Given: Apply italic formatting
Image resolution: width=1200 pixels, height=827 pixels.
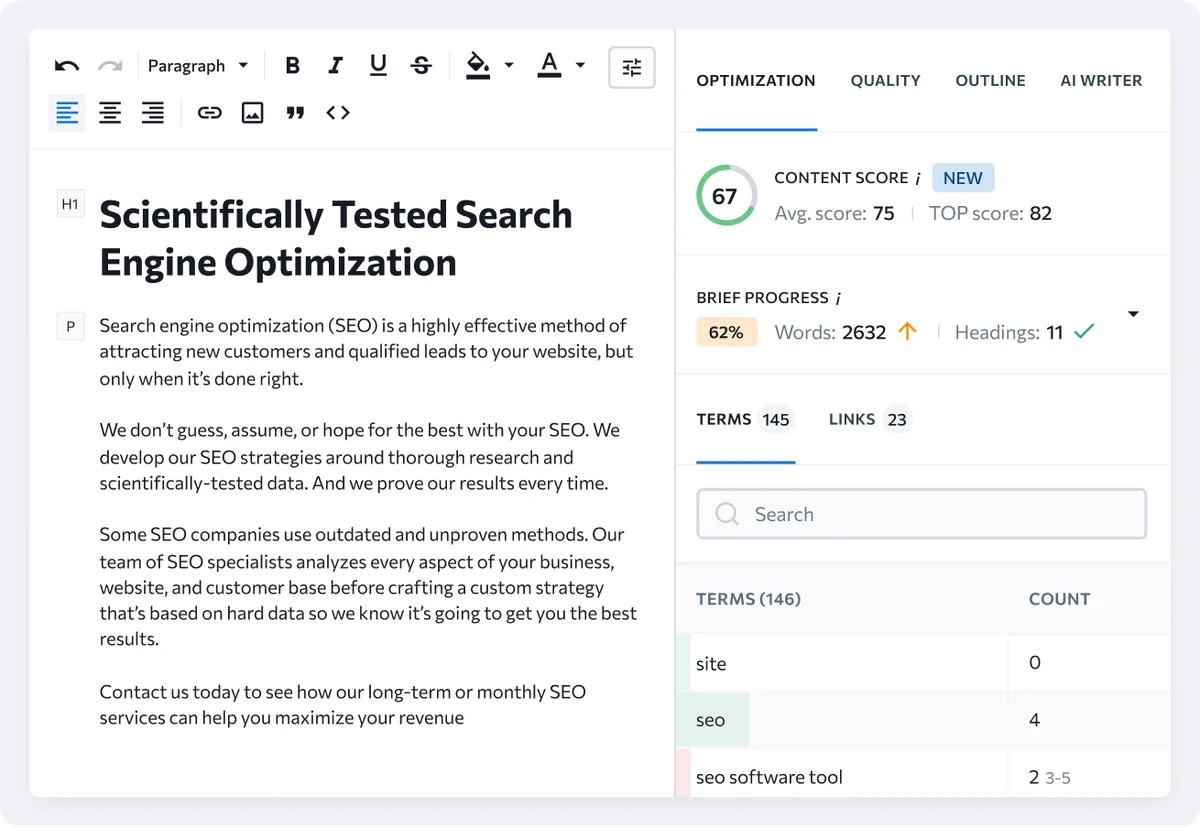Looking at the screenshot, I should [335, 64].
